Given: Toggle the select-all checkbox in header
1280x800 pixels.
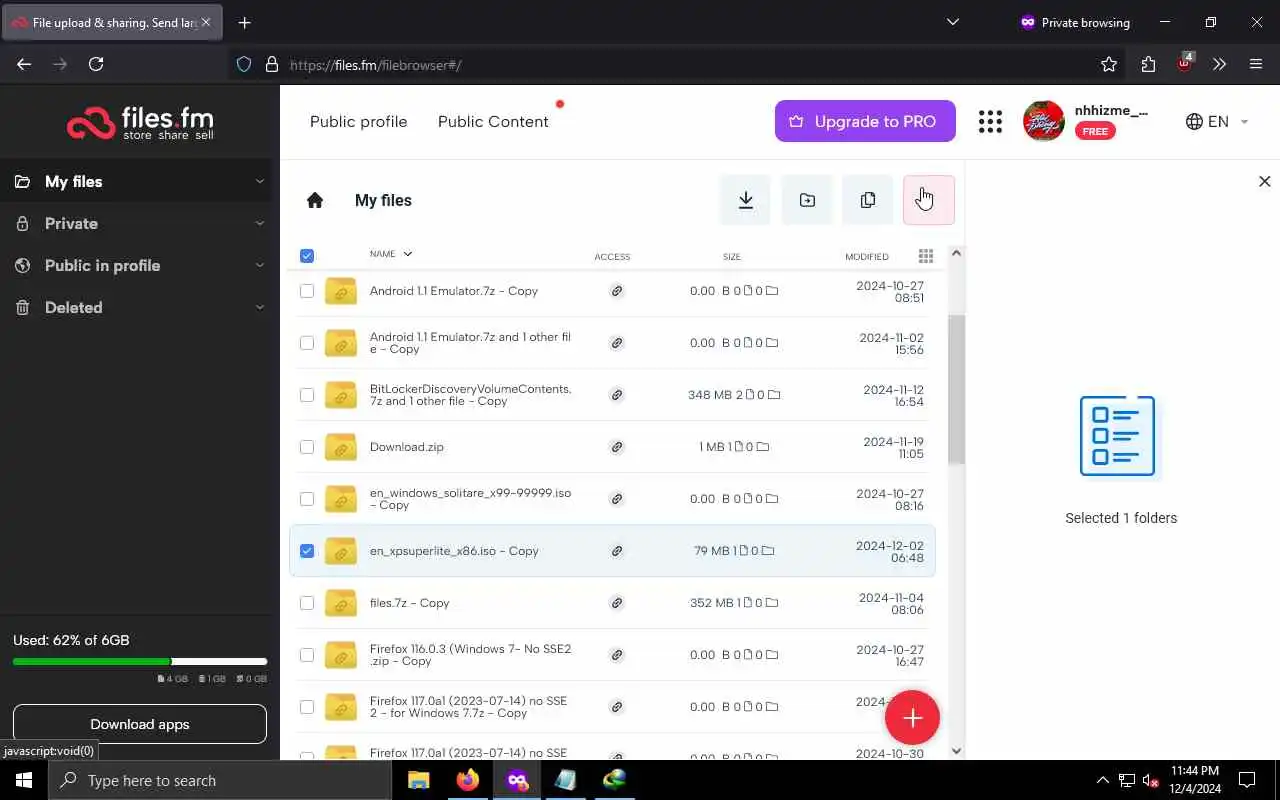Looking at the screenshot, I should (x=307, y=256).
